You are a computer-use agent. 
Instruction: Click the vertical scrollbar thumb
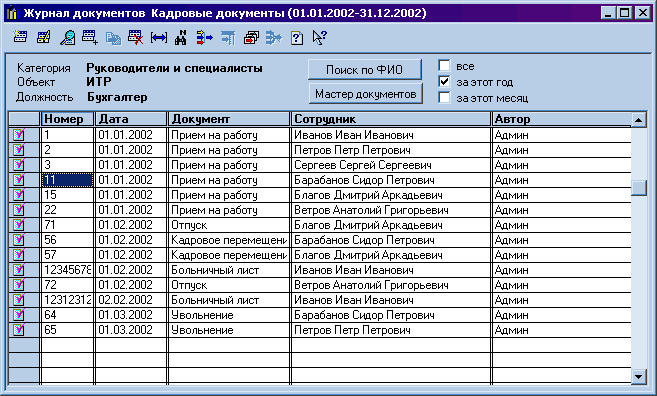639,187
